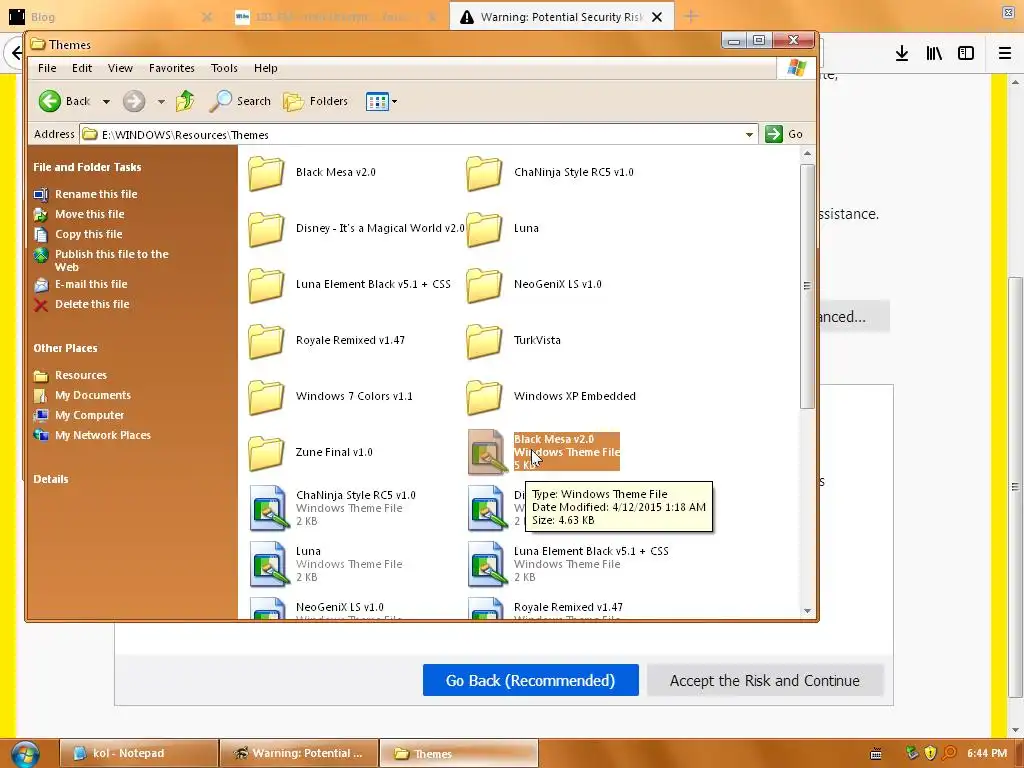
Task: Select the Luna Element Black v5.1 folder
Action: pyautogui.click(x=349, y=285)
